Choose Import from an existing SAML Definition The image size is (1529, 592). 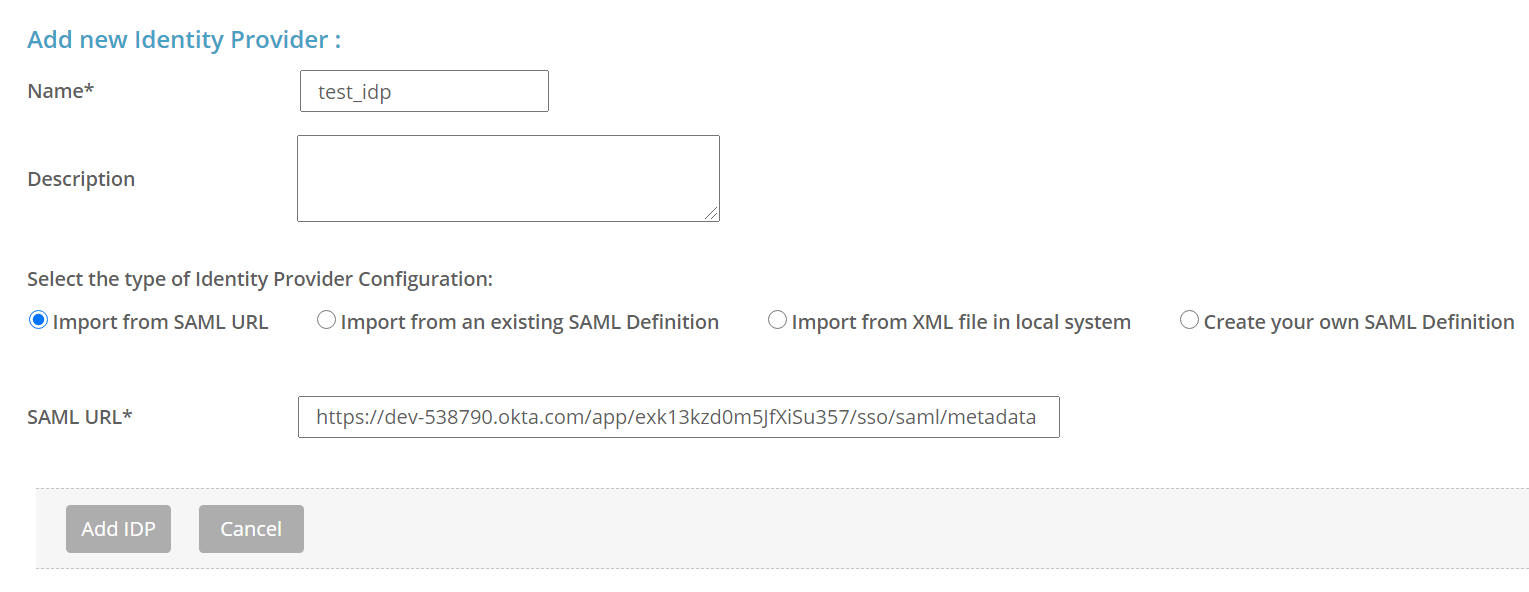coord(326,319)
